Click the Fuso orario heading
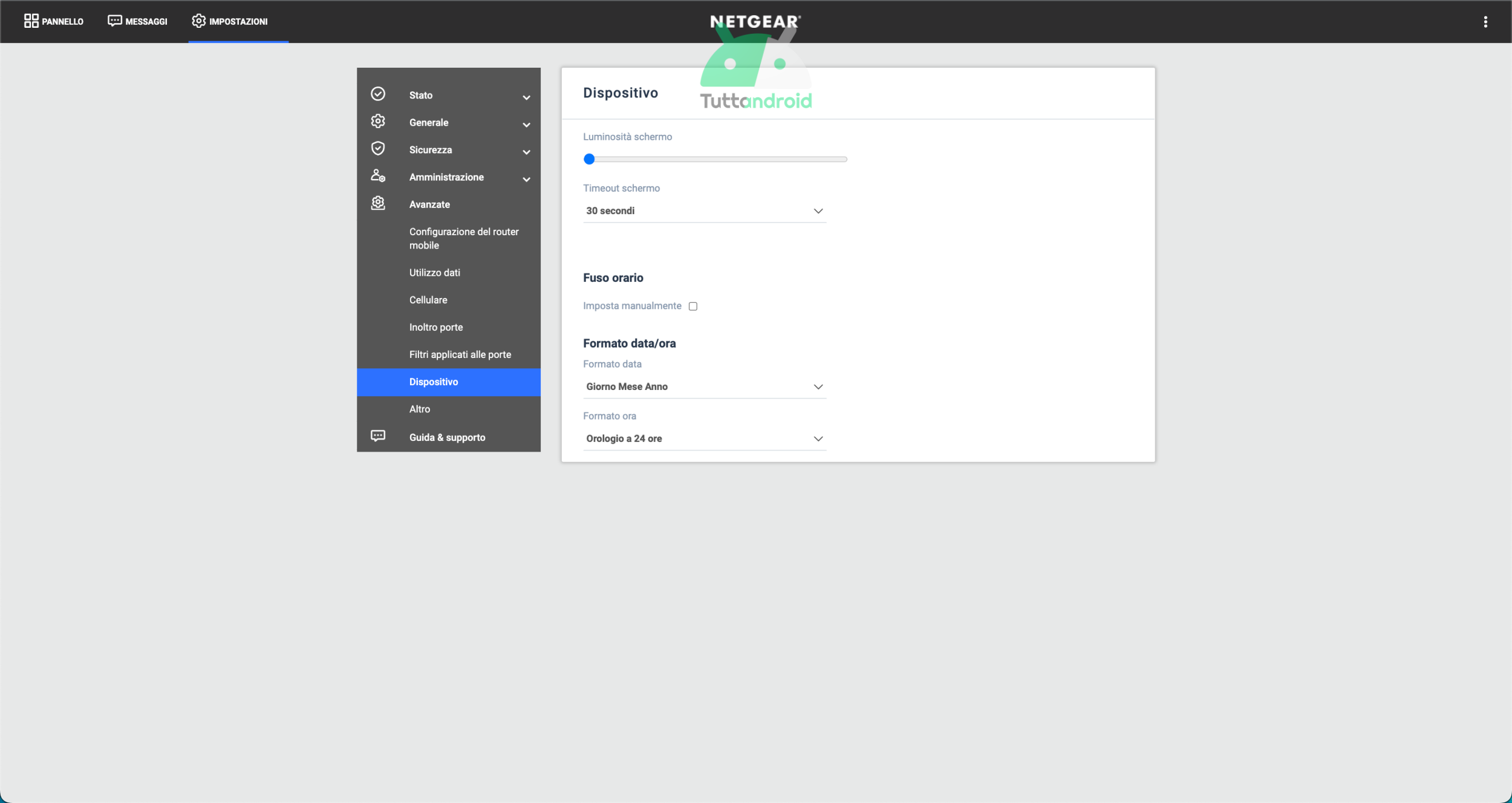This screenshot has width=1512, height=803. pos(613,278)
